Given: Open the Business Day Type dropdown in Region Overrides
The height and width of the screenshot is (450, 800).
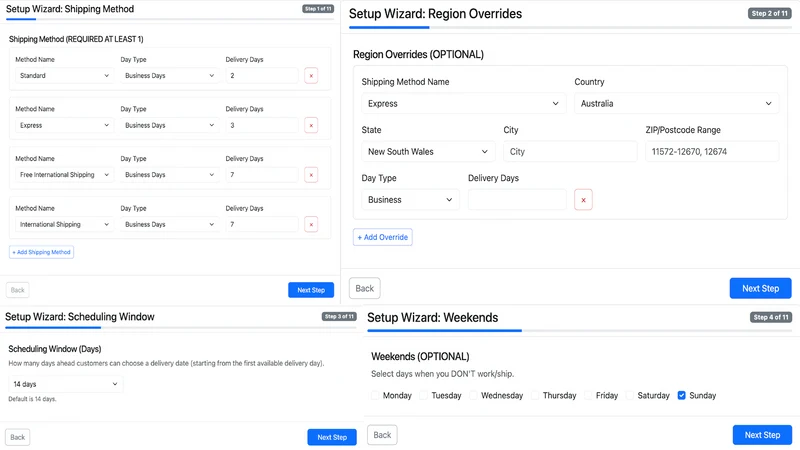Looking at the screenshot, I should coord(410,200).
